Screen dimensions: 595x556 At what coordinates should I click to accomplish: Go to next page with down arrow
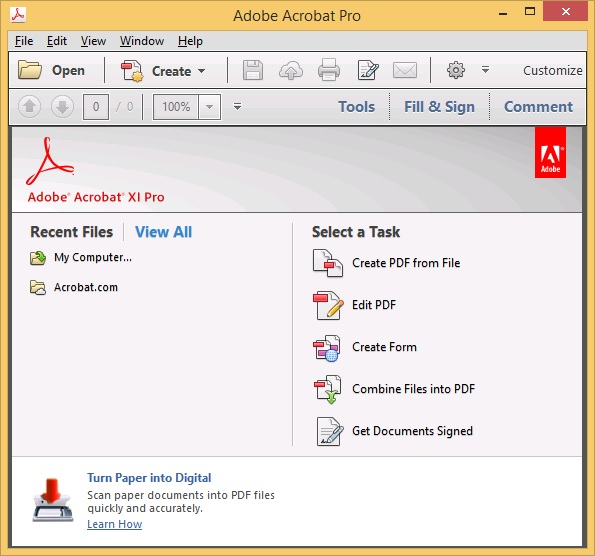(x=62, y=107)
